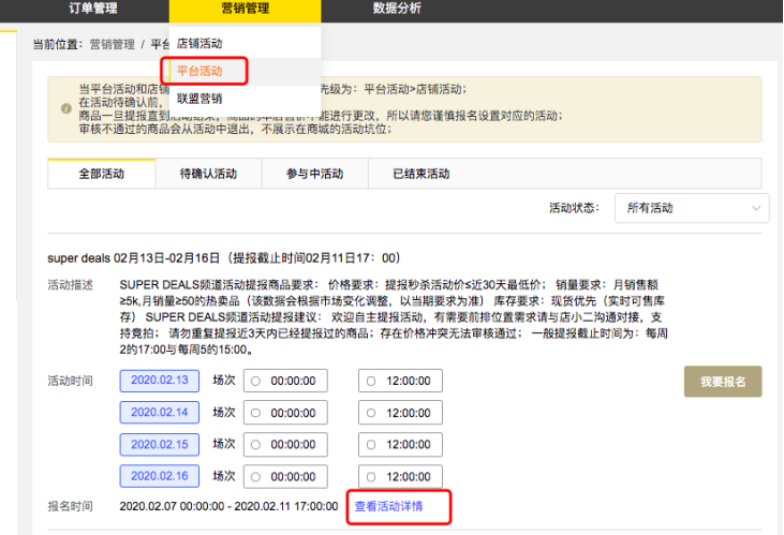Open the 活动状态 所有活动 dropdown
The height and width of the screenshot is (535, 784).
click(x=692, y=208)
